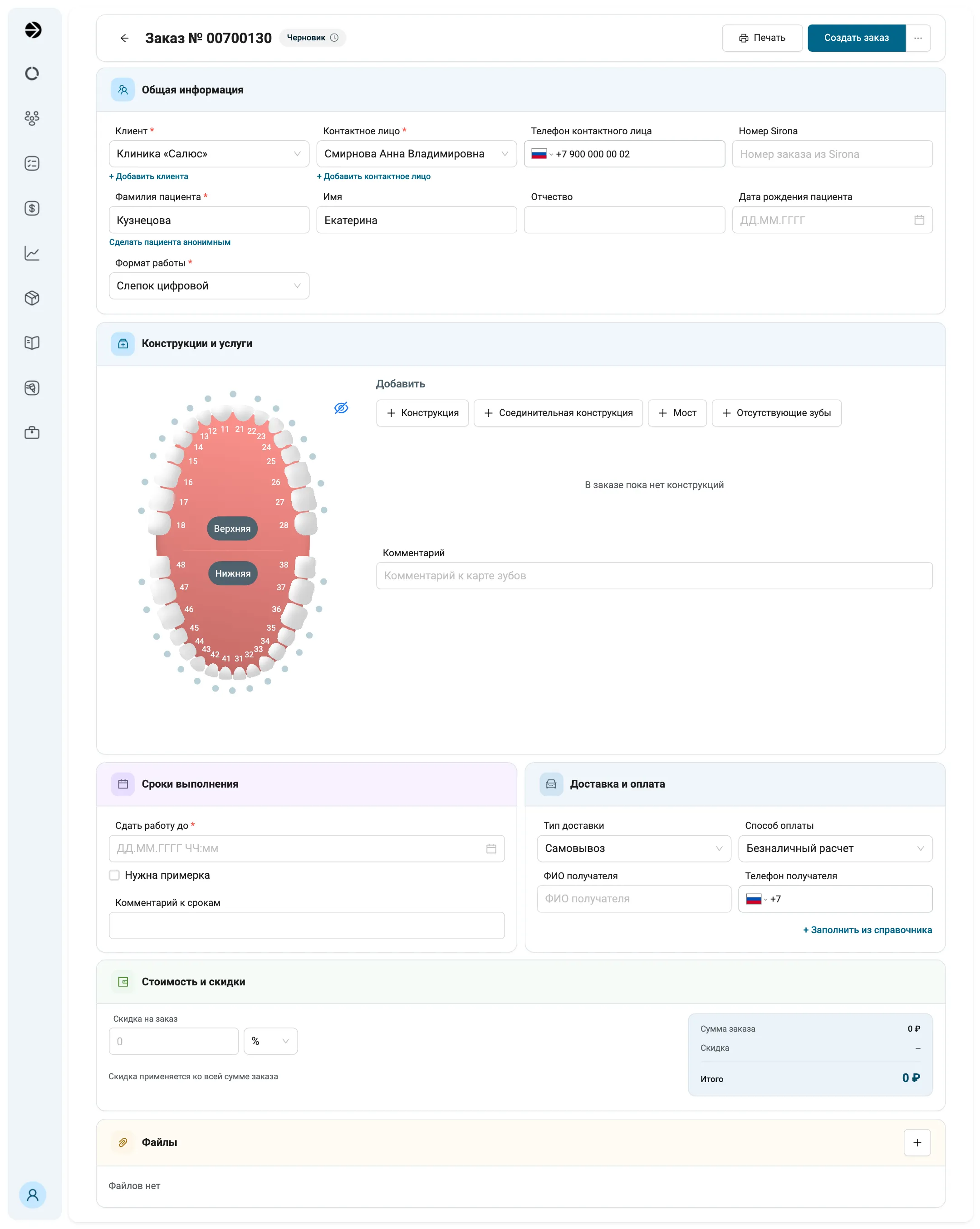Image resolution: width=980 pixels, height=1229 pixels.
Task: Click Заполнить из справочника link
Action: pyautogui.click(x=867, y=930)
